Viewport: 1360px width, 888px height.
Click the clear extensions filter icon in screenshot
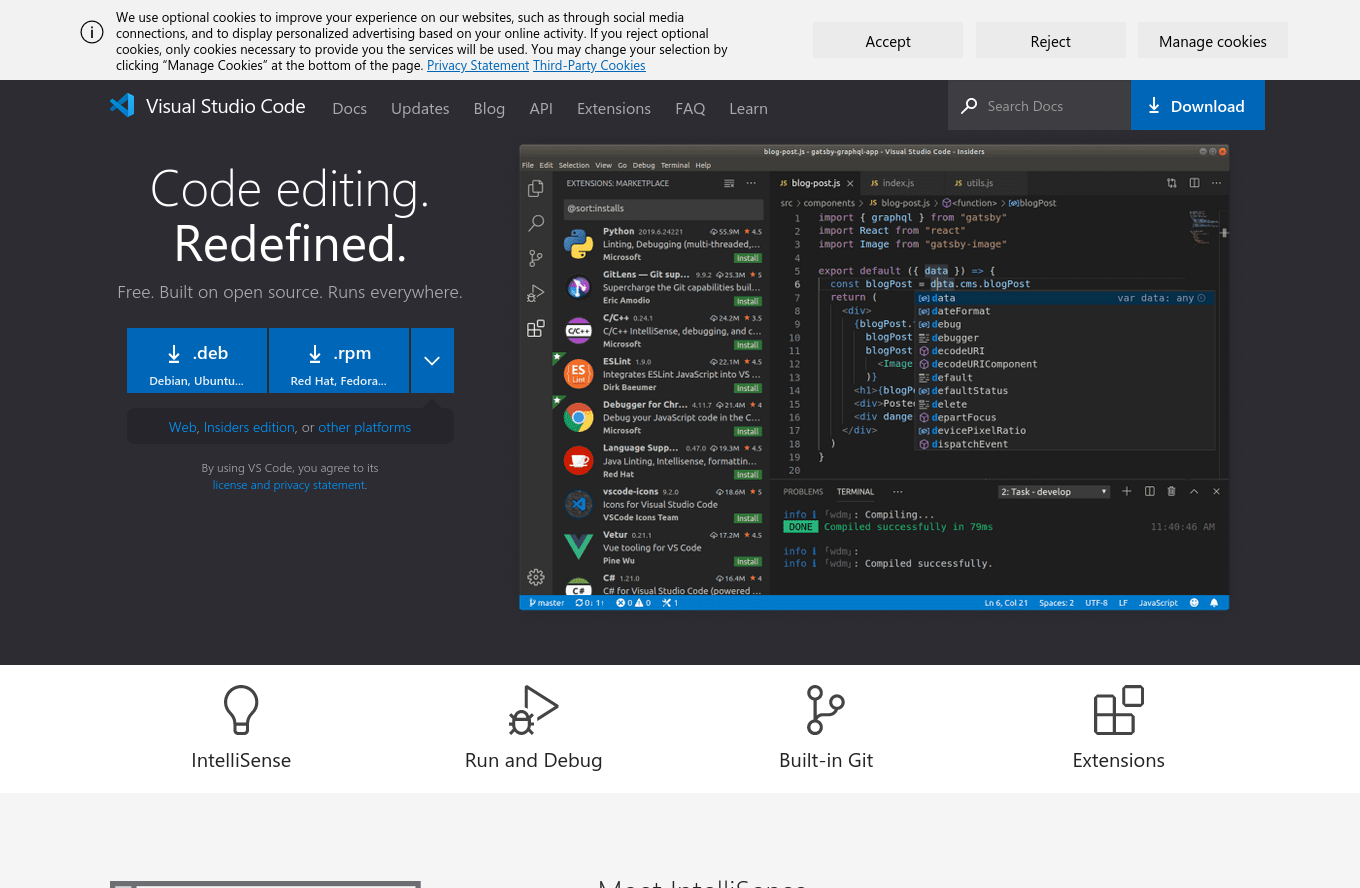point(729,183)
